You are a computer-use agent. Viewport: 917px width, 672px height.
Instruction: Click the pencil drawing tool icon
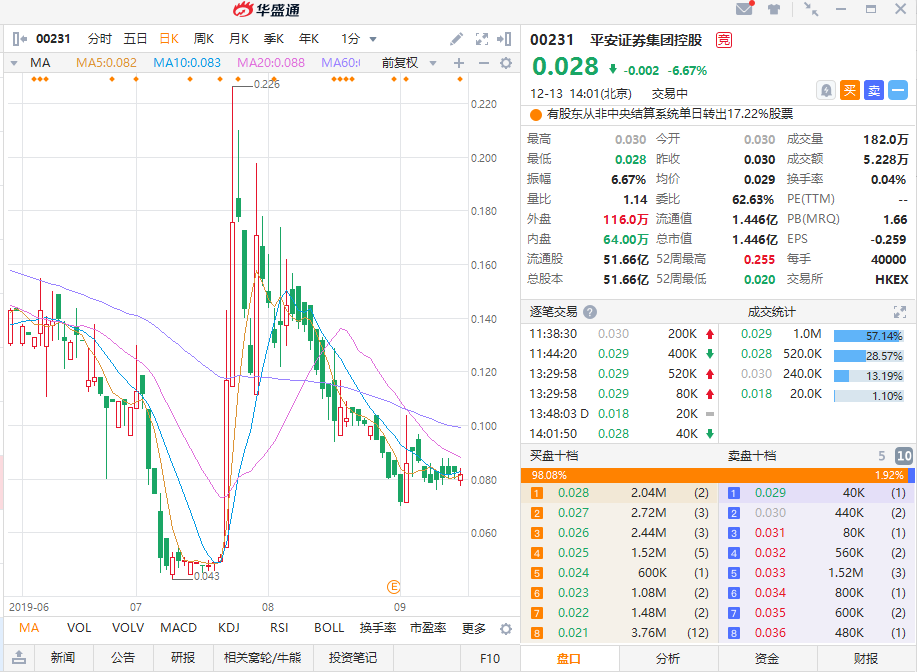tap(457, 39)
